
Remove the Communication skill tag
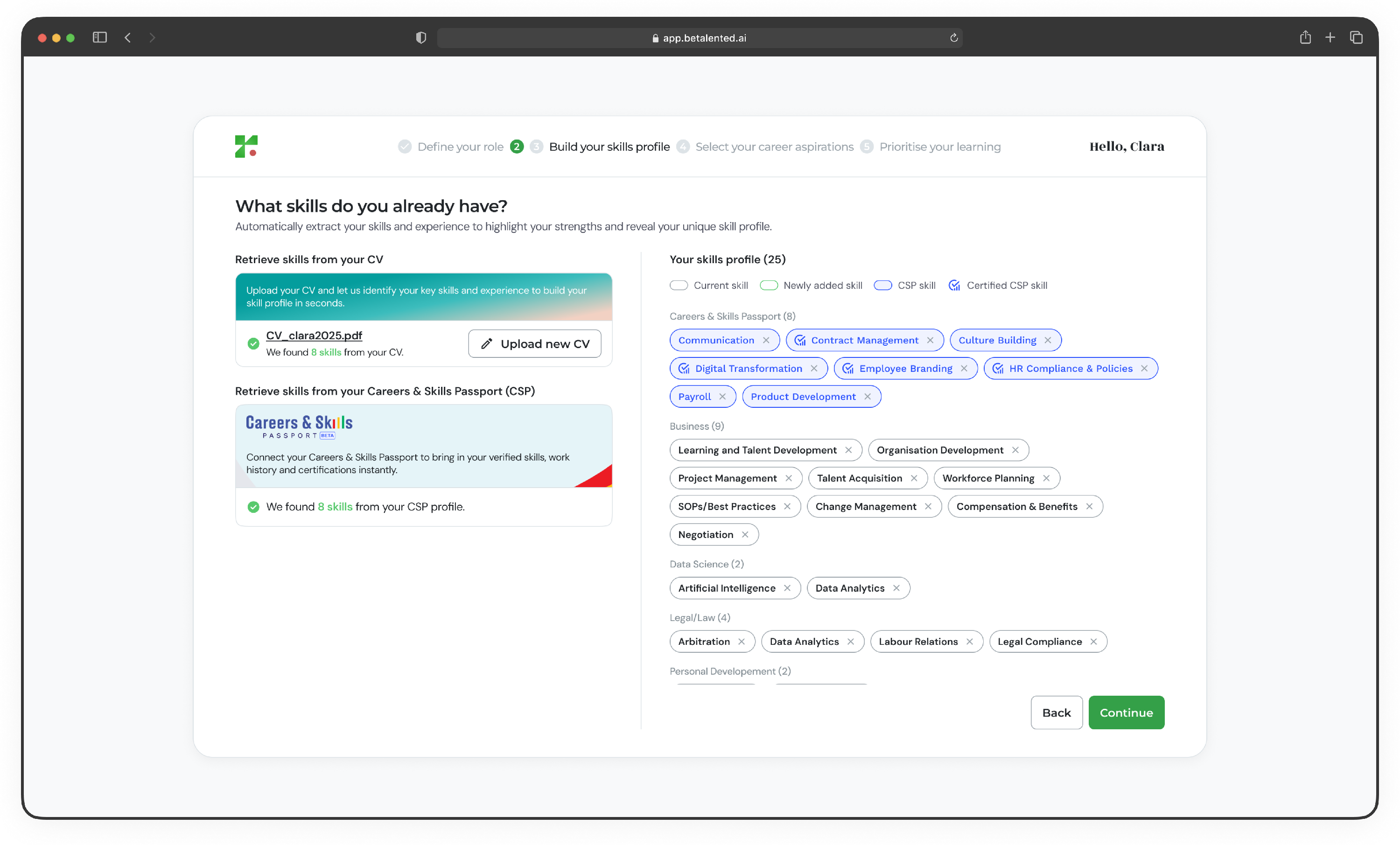point(766,340)
